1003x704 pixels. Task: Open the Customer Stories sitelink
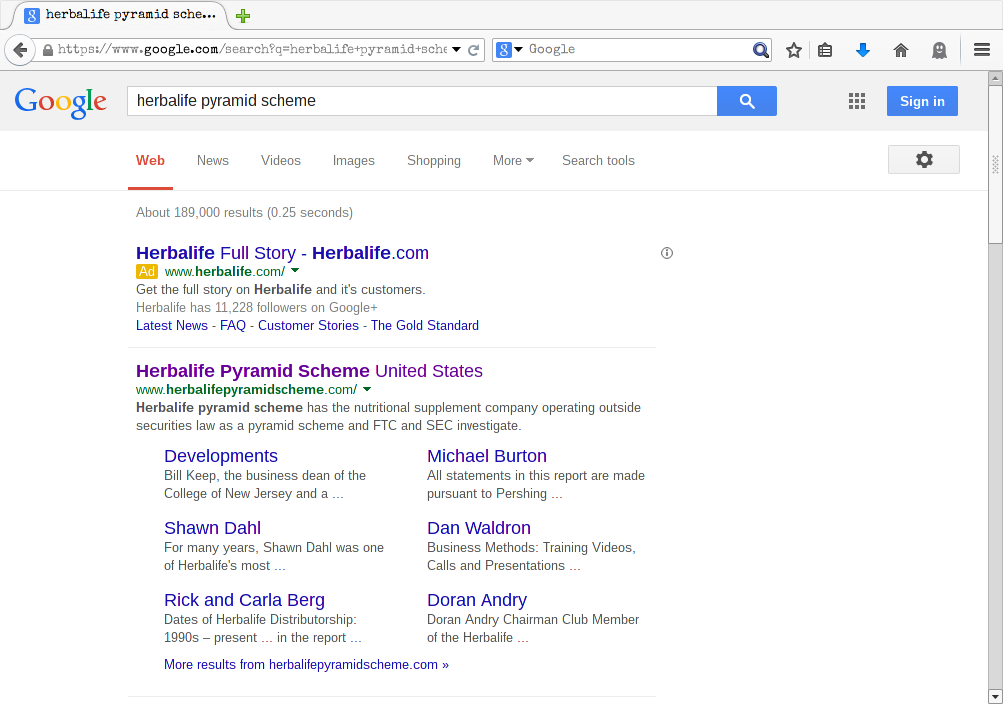pos(308,325)
